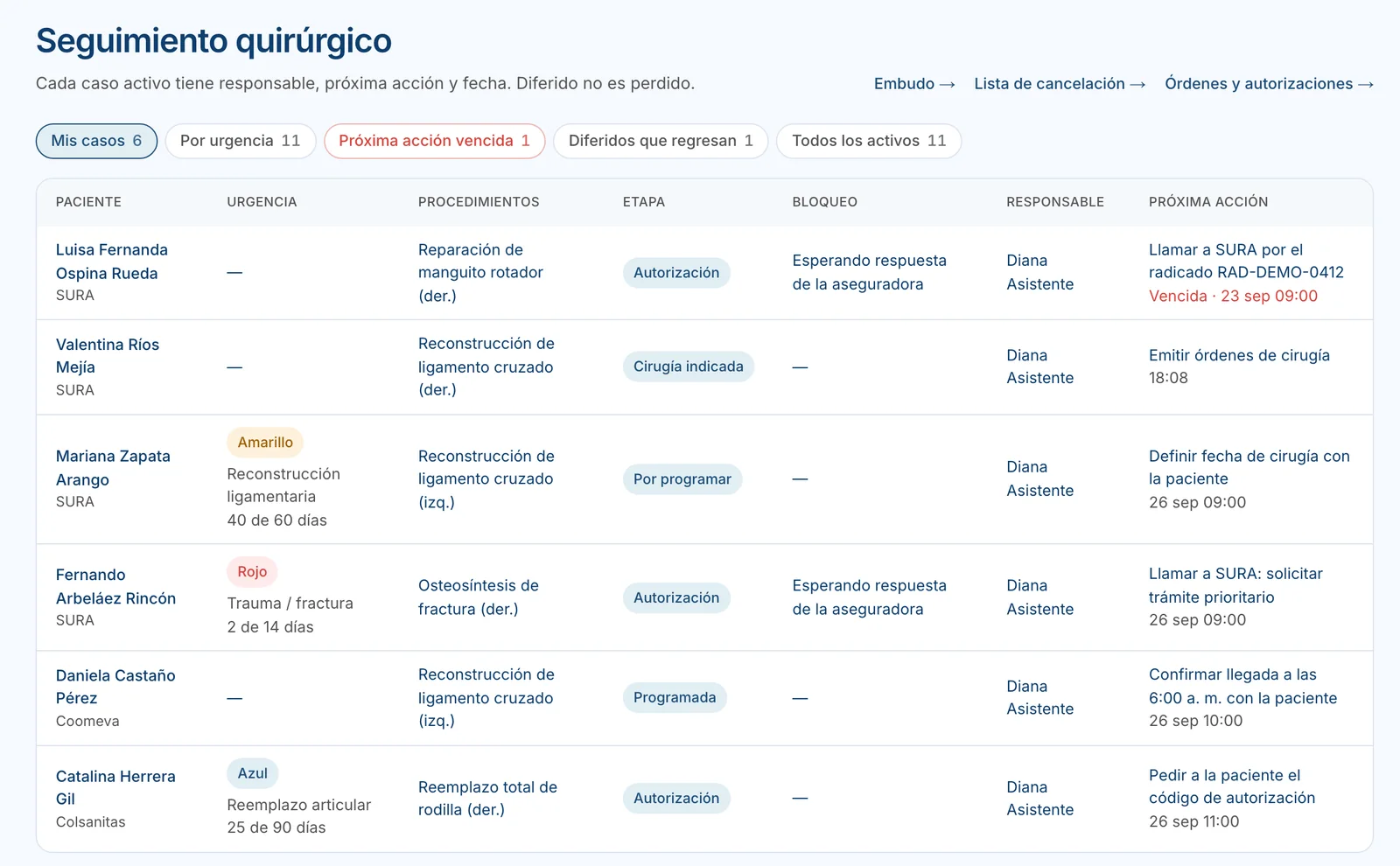
Task: Open patient Daniela Castaño Pérez
Action: pyautogui.click(x=115, y=687)
